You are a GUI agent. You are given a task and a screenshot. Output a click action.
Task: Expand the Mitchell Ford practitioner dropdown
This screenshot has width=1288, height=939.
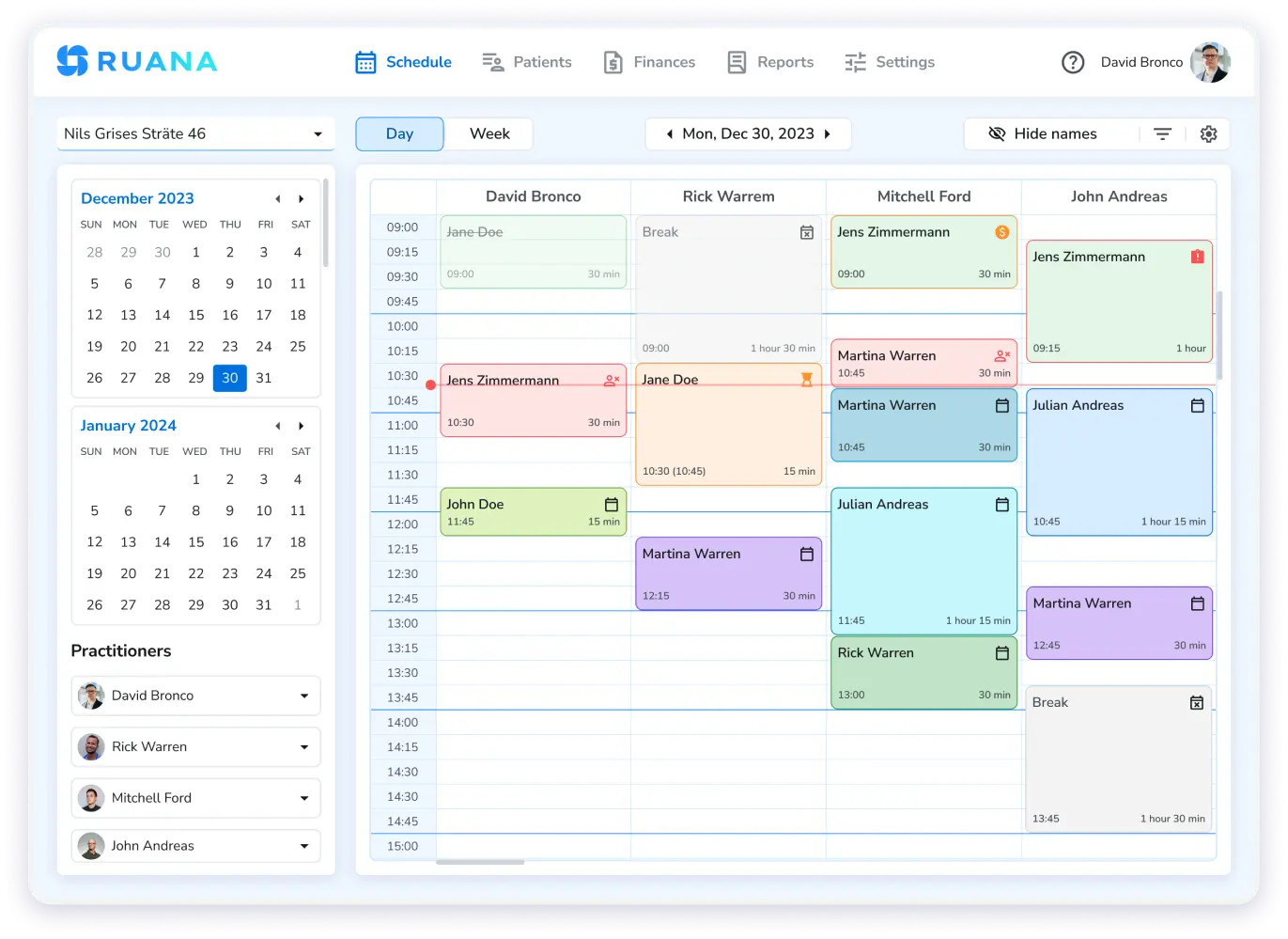coord(303,798)
